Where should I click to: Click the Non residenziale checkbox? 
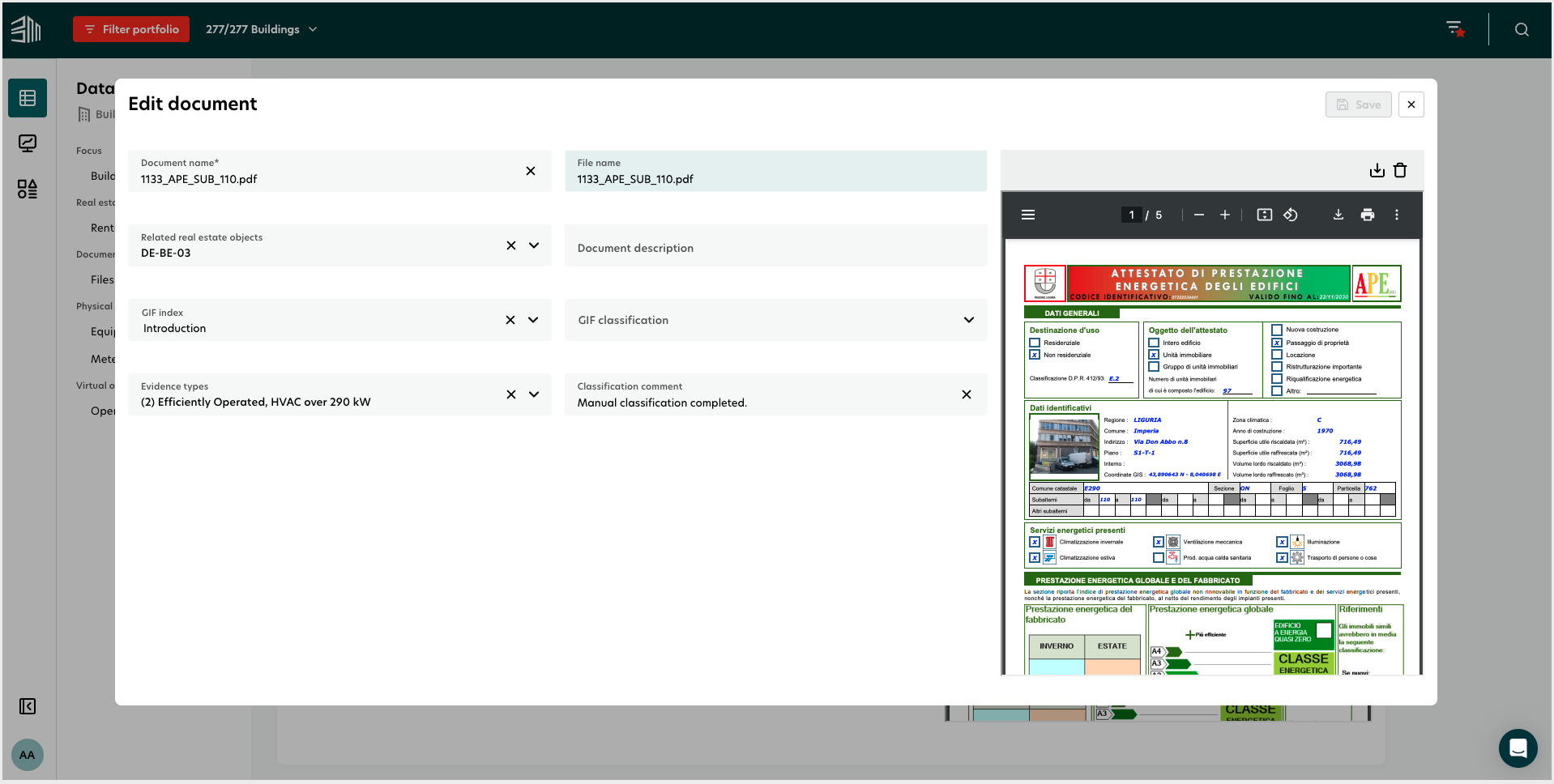point(1035,355)
